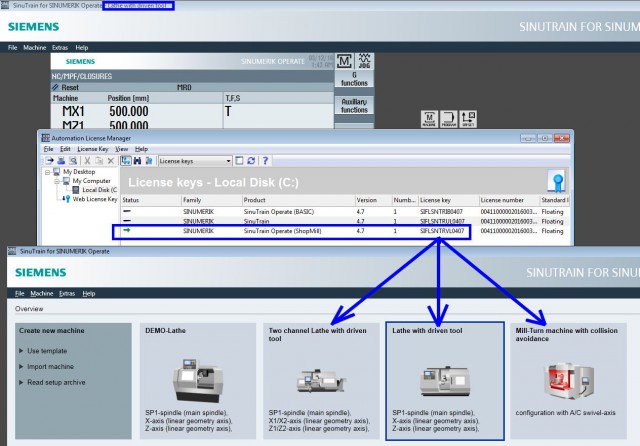Open File menu in lower SinuTrain window
This screenshot has height=446, width=640.
tap(20, 293)
